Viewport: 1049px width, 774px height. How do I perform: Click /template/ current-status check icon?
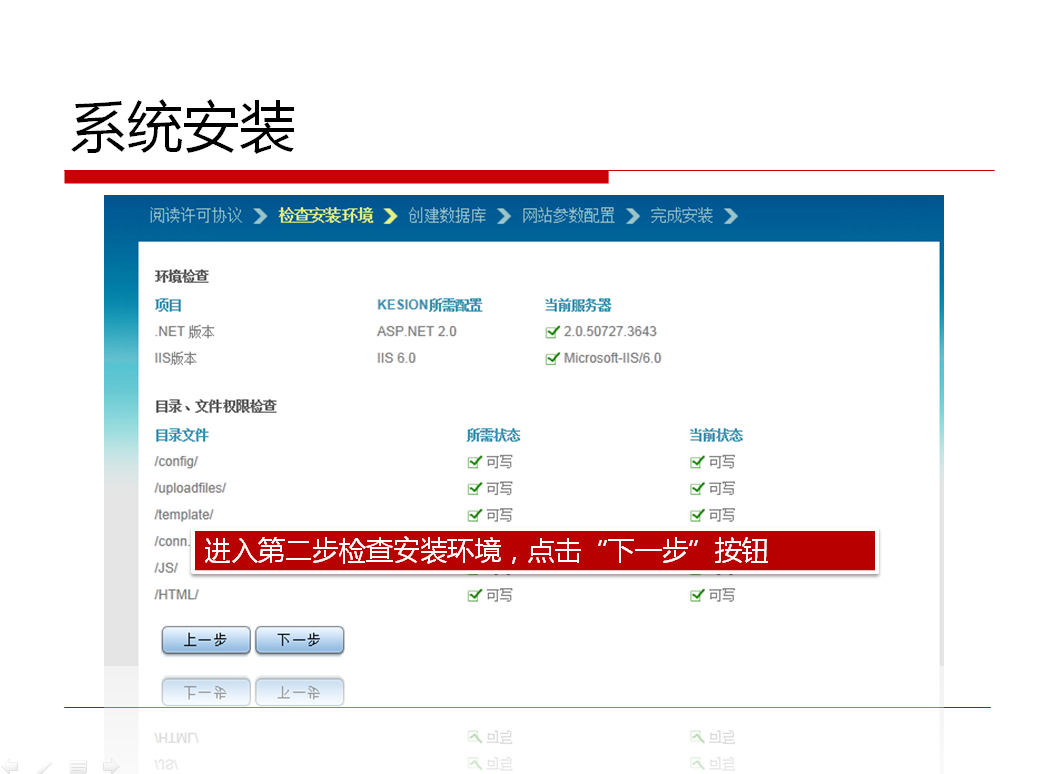pyautogui.click(x=697, y=515)
